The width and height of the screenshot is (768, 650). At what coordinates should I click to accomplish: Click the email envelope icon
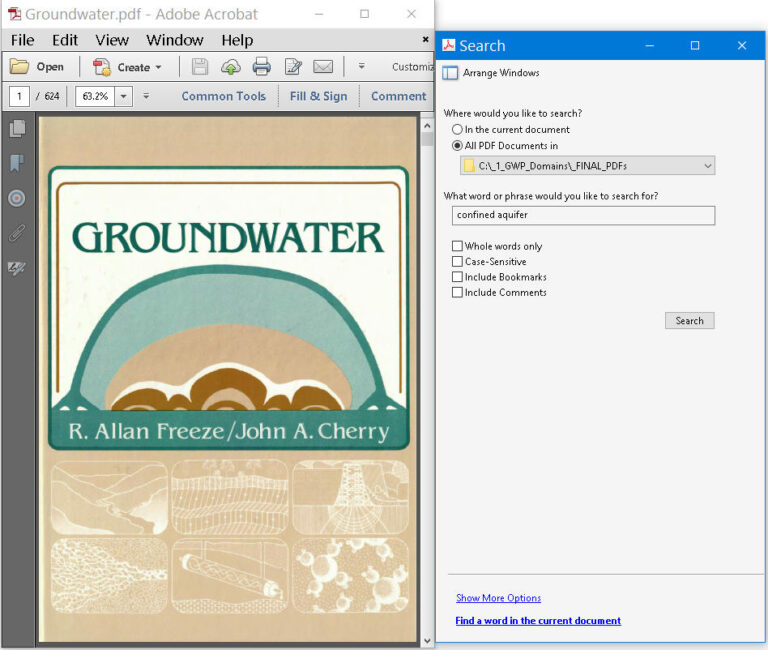322,67
